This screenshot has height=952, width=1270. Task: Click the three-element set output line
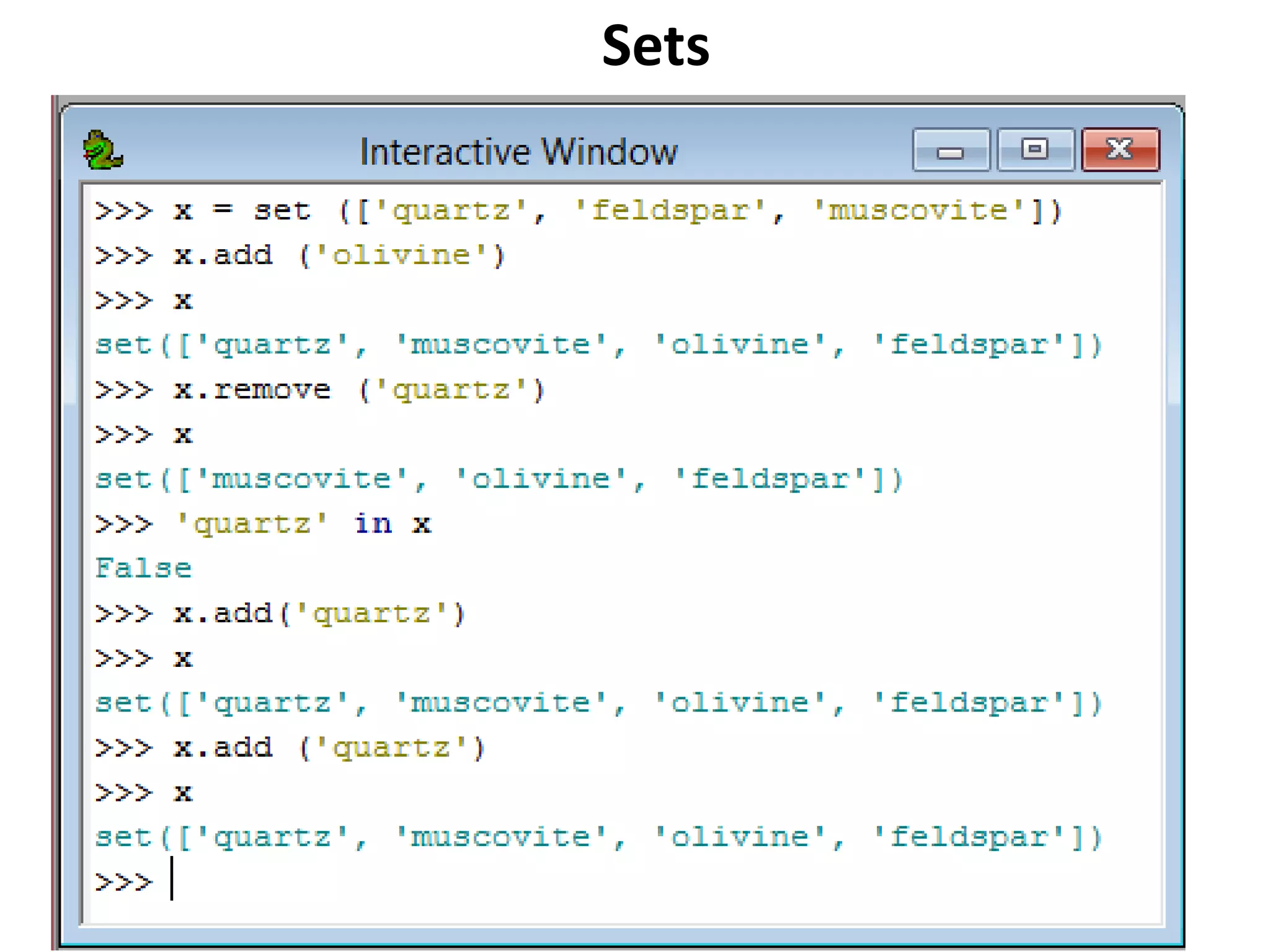[x=498, y=480]
